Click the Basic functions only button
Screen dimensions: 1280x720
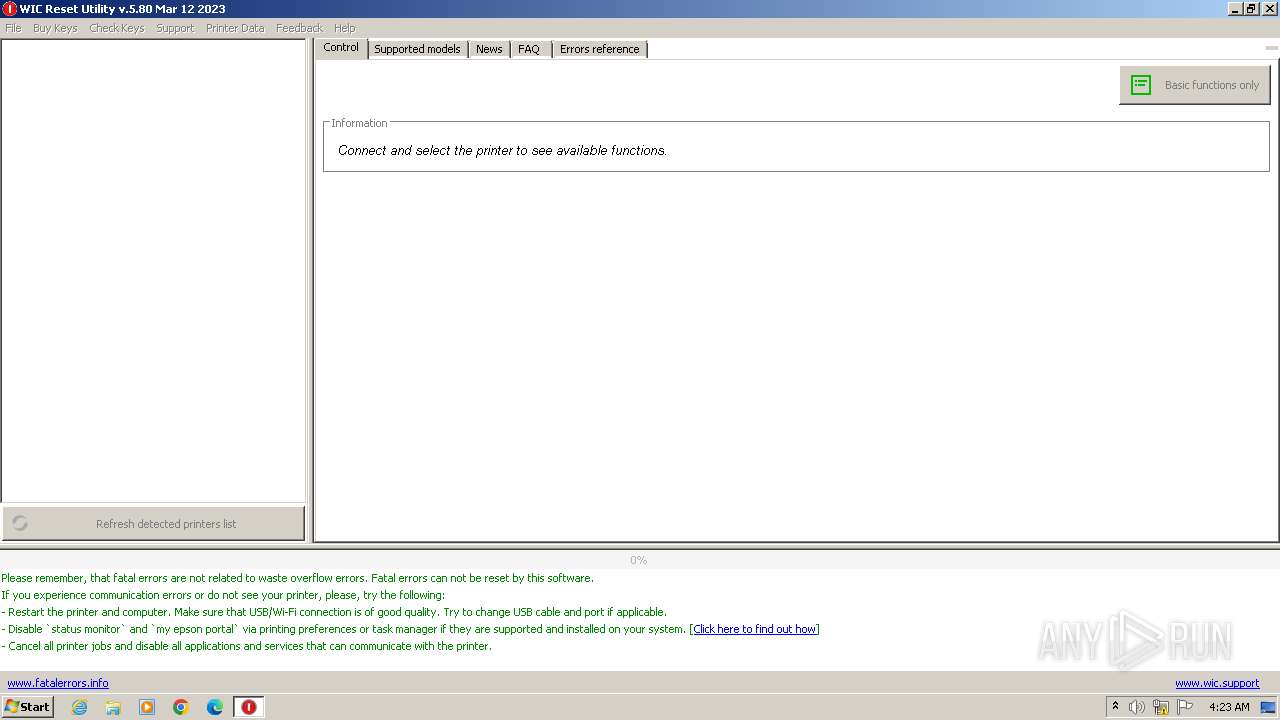[x=1195, y=85]
